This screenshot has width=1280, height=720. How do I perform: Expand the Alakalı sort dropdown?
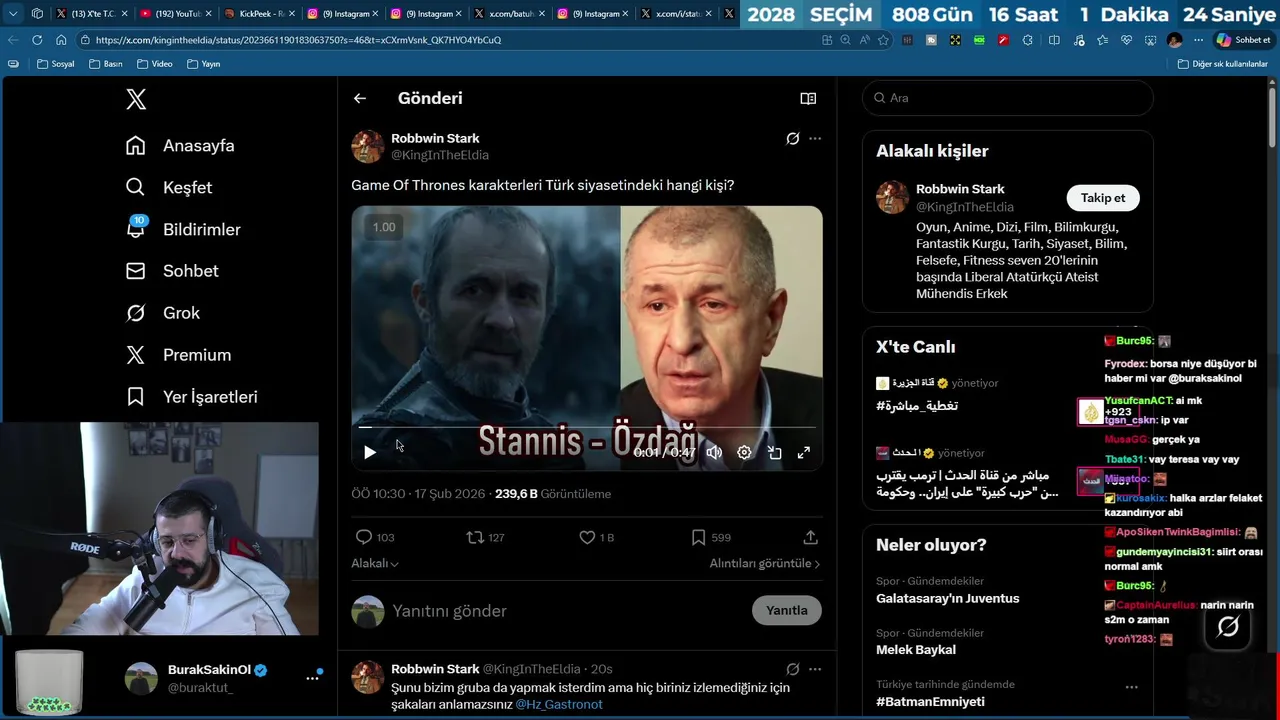click(x=375, y=563)
